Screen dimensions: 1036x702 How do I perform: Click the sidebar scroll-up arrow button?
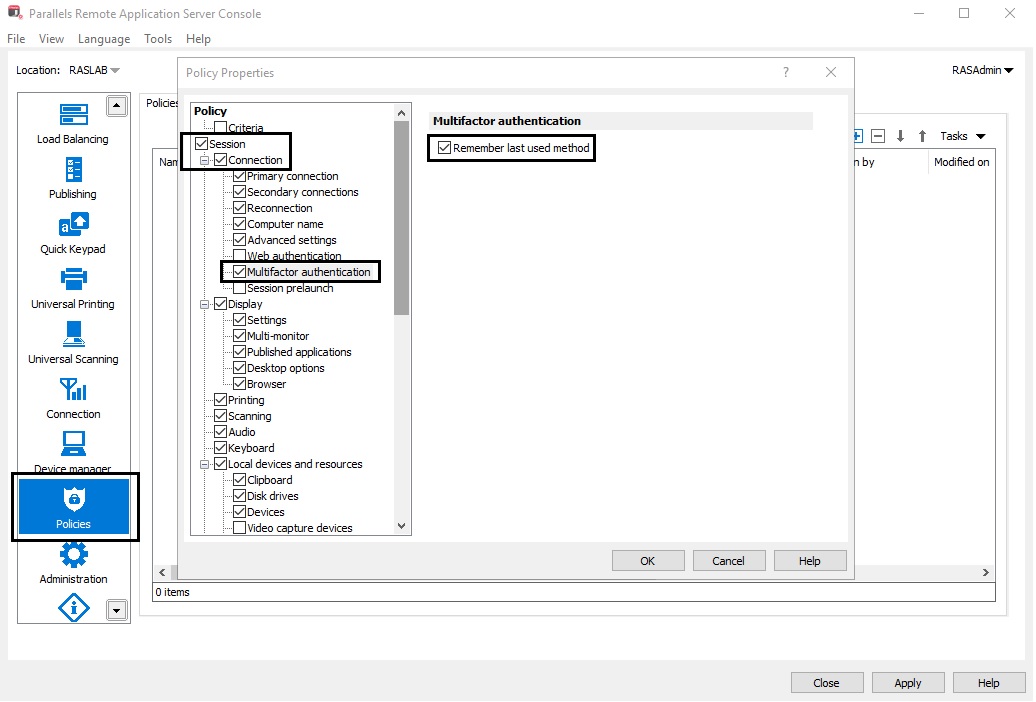(117, 106)
